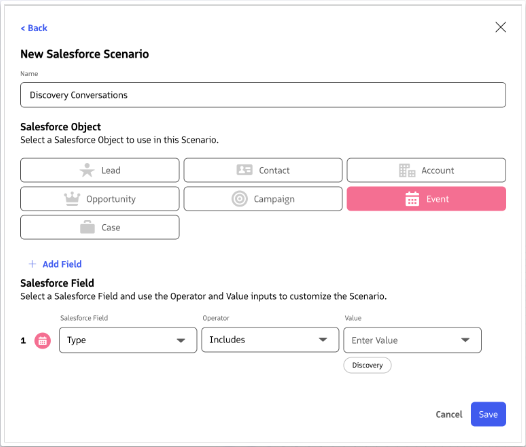Screen dimensions: 526x447
Task: Select the Case Salesforce object
Action: 100,227
